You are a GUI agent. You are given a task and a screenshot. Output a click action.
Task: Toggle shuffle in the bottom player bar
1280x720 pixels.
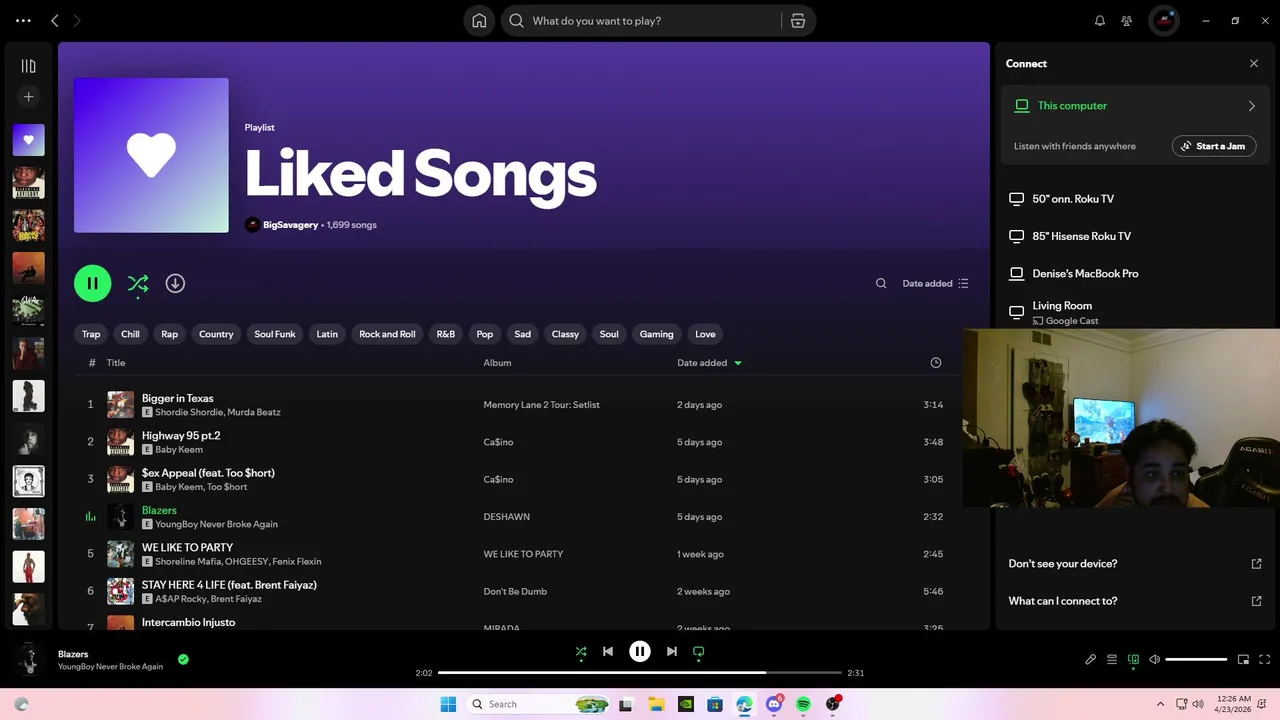tap(581, 652)
